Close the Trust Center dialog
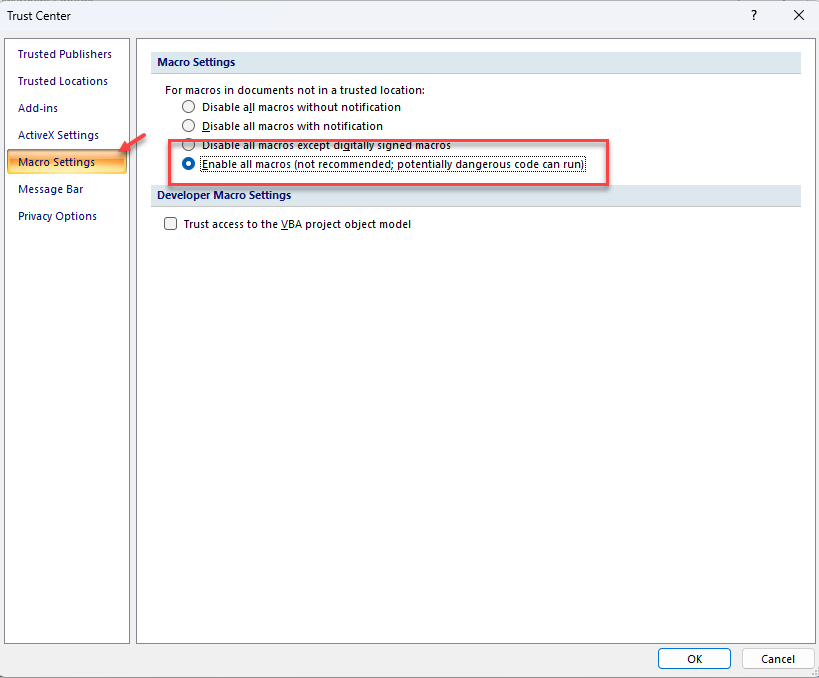 click(798, 15)
